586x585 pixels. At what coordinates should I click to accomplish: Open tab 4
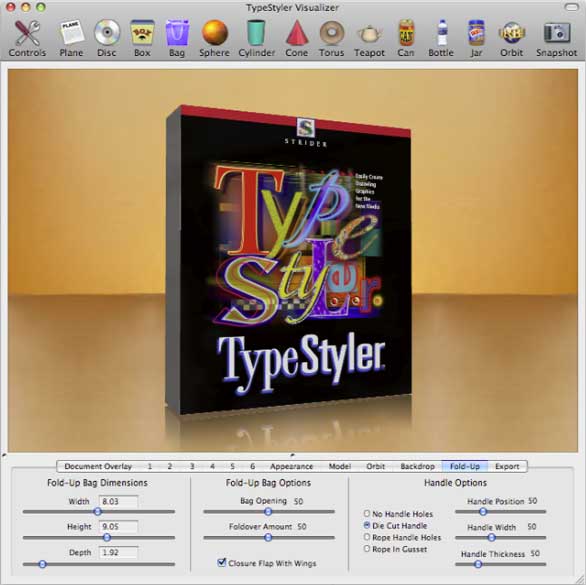click(x=212, y=466)
